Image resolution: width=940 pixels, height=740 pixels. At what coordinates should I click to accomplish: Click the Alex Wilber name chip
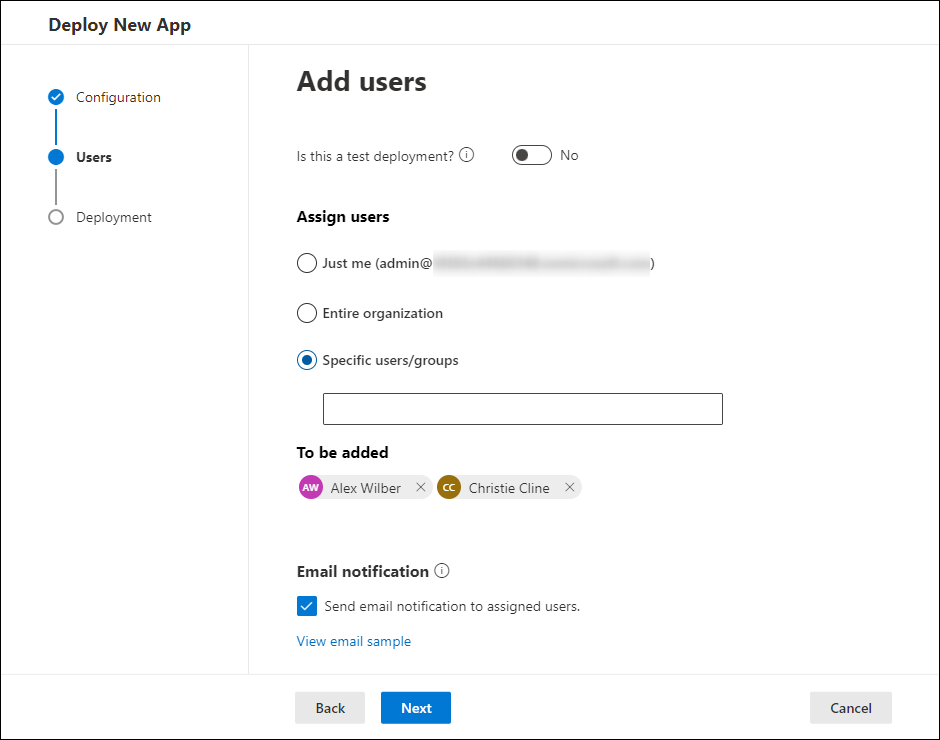click(365, 488)
